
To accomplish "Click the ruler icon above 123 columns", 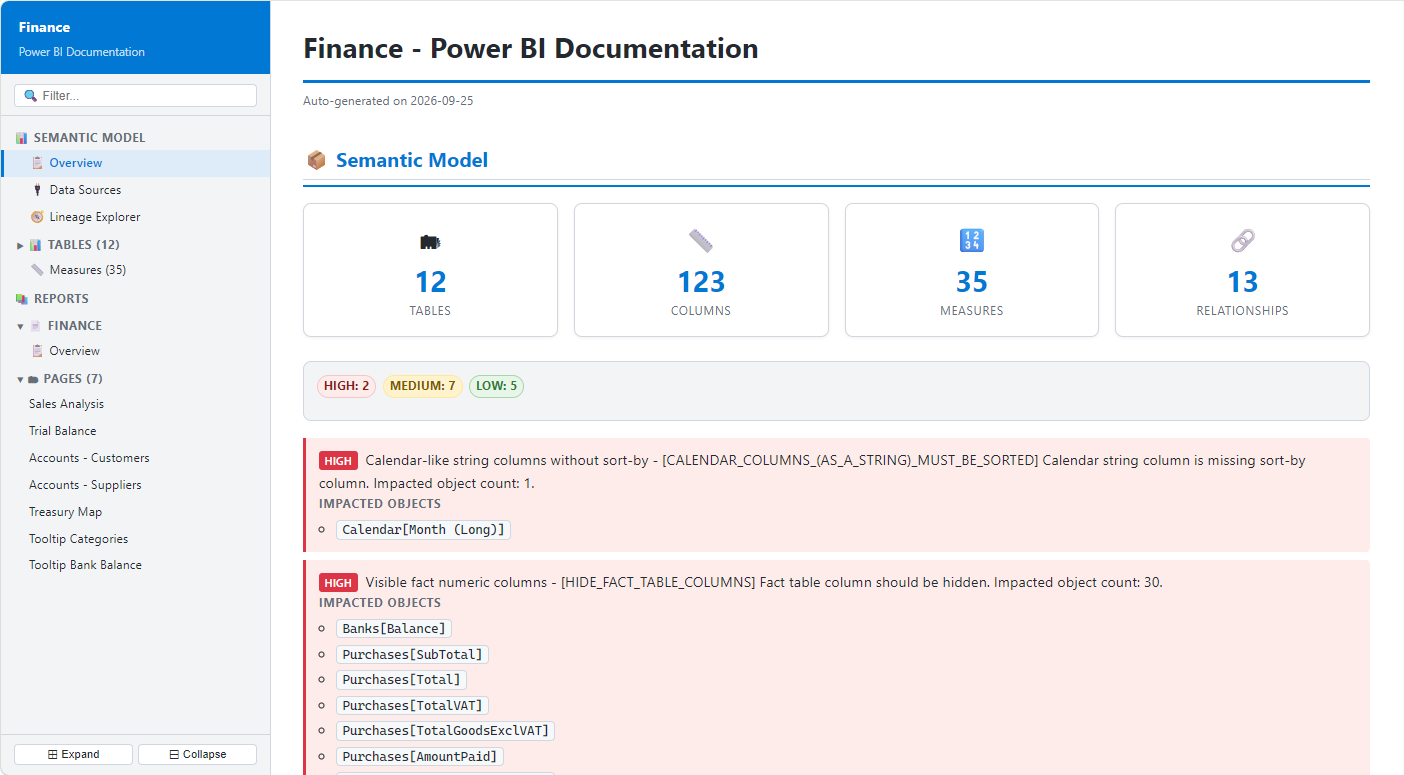I will pos(701,241).
